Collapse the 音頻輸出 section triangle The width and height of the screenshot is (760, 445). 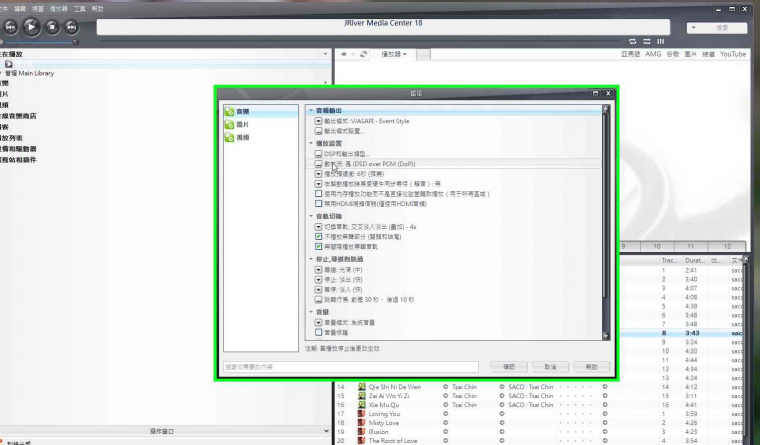pyautogui.click(x=311, y=111)
